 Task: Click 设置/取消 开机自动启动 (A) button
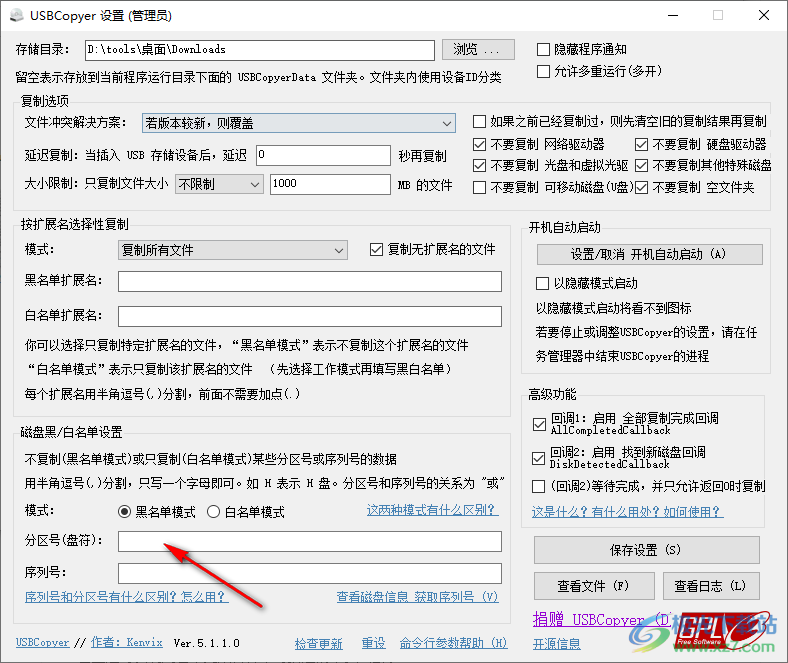(649, 254)
